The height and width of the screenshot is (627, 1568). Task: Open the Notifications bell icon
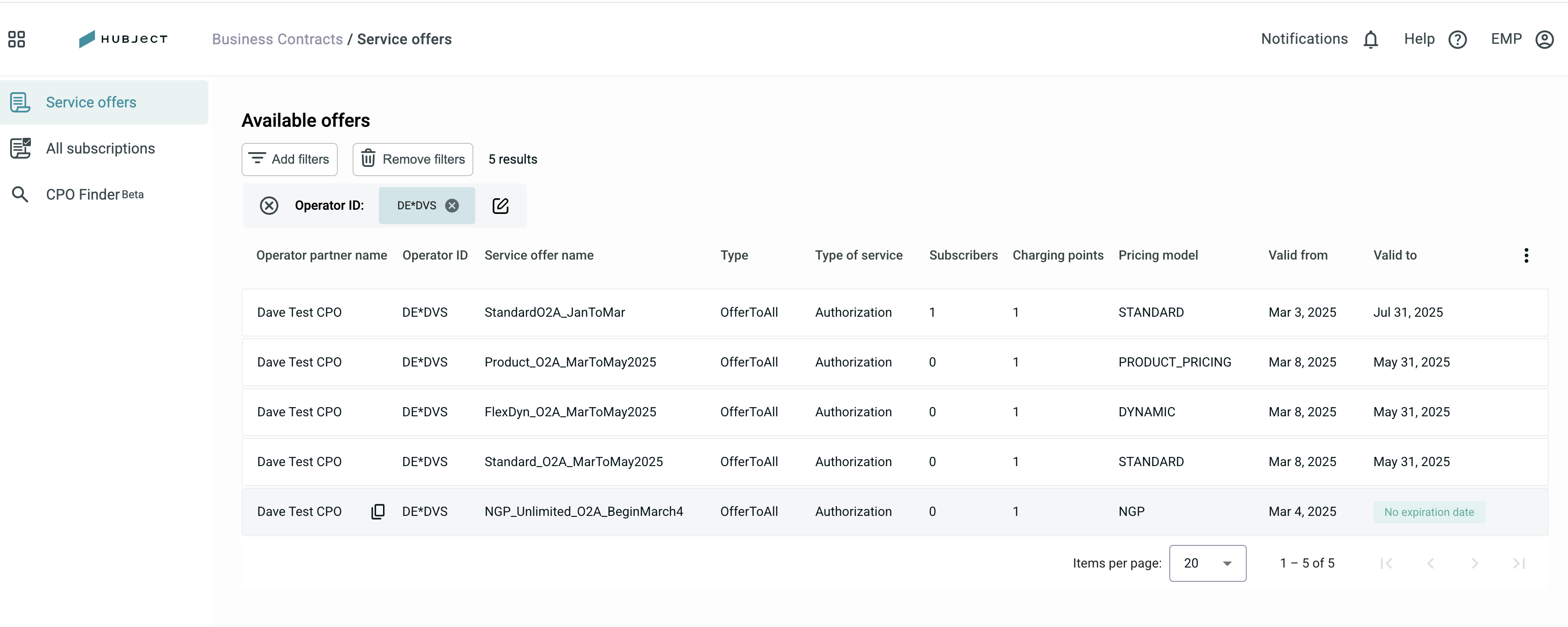point(1370,39)
